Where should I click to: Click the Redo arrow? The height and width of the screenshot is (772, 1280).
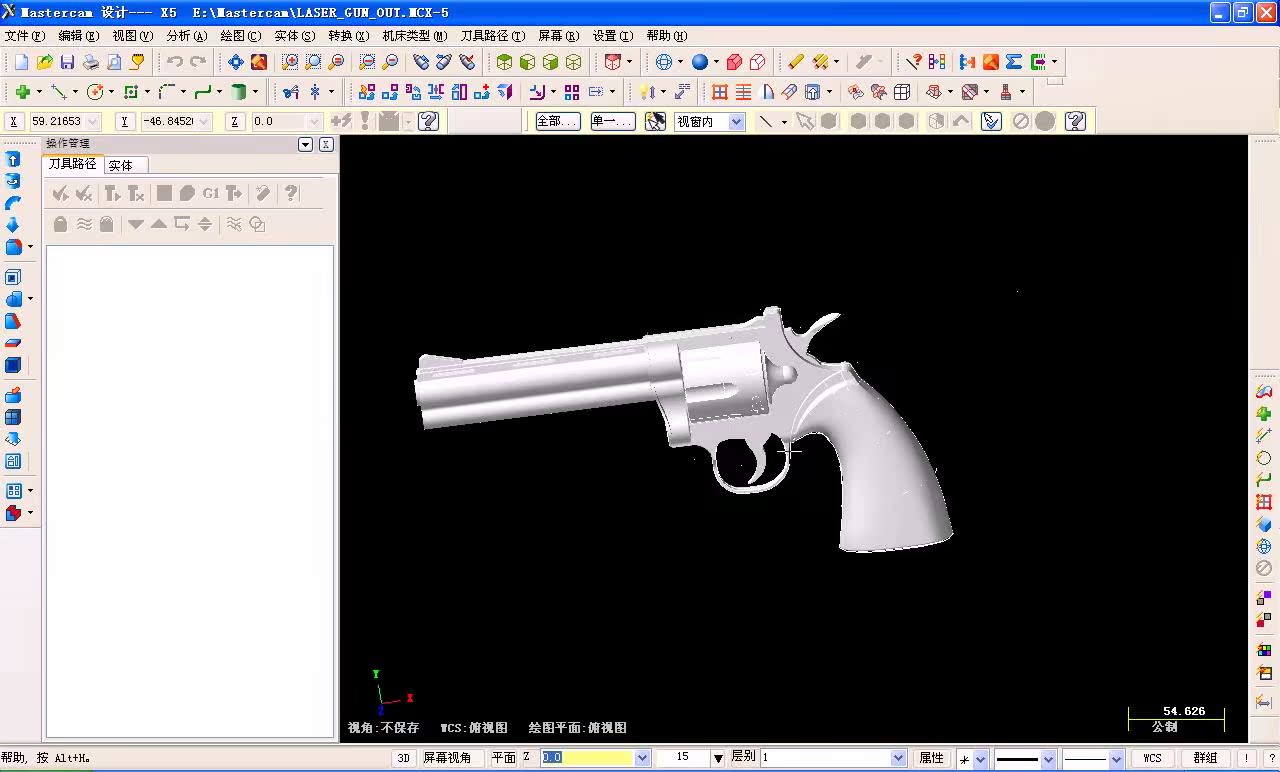(x=198, y=62)
